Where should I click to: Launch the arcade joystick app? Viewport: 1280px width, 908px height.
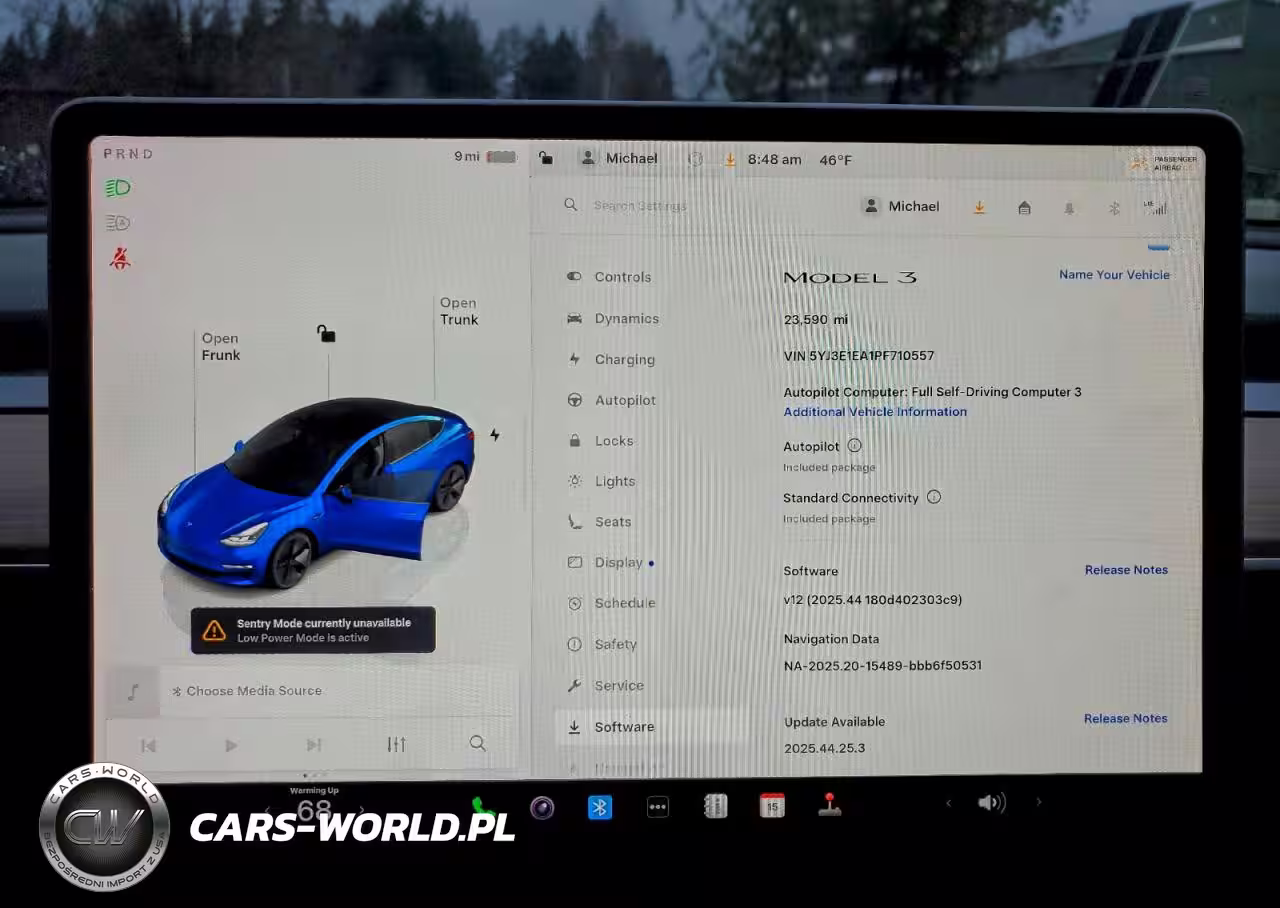pos(829,805)
